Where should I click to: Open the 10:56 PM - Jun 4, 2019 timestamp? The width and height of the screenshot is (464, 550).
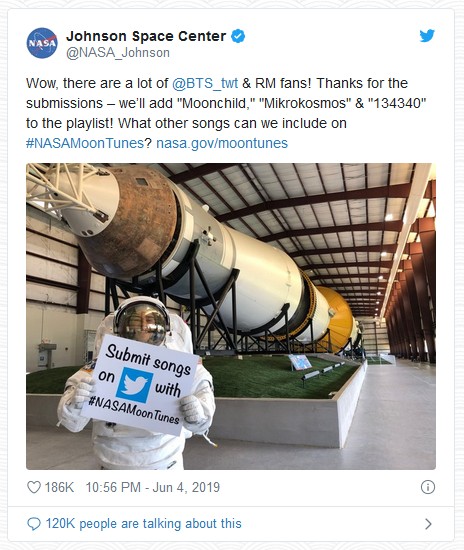pyautogui.click(x=153, y=487)
